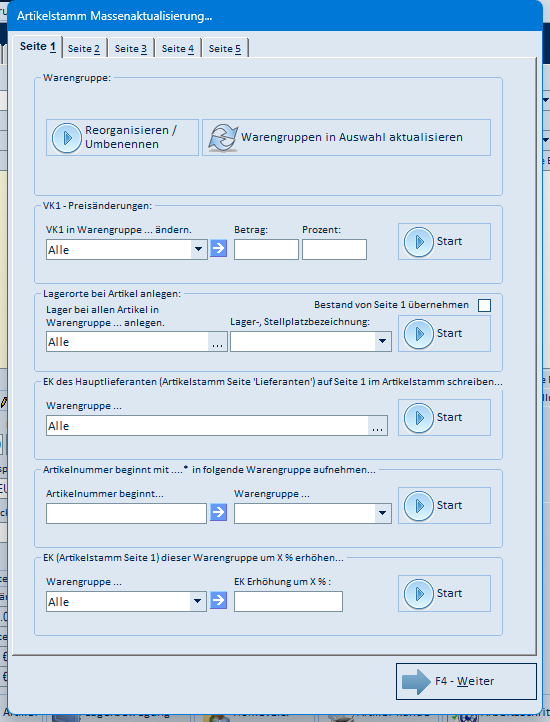Click the F4 - Weiter button

466,681
